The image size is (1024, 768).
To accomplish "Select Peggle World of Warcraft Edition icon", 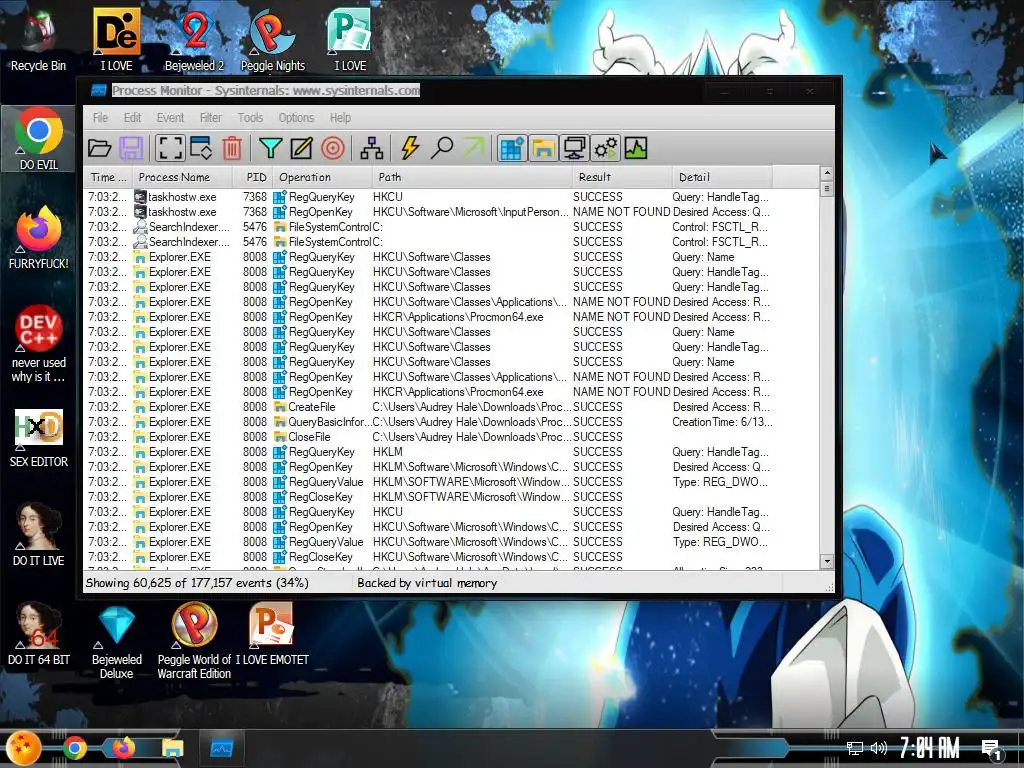I will (x=194, y=641).
